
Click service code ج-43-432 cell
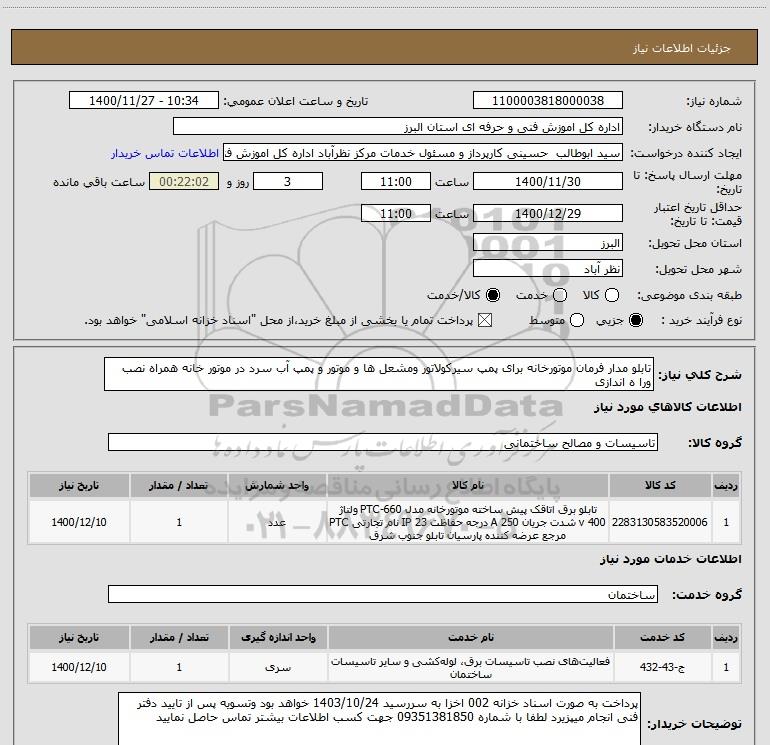(662, 667)
